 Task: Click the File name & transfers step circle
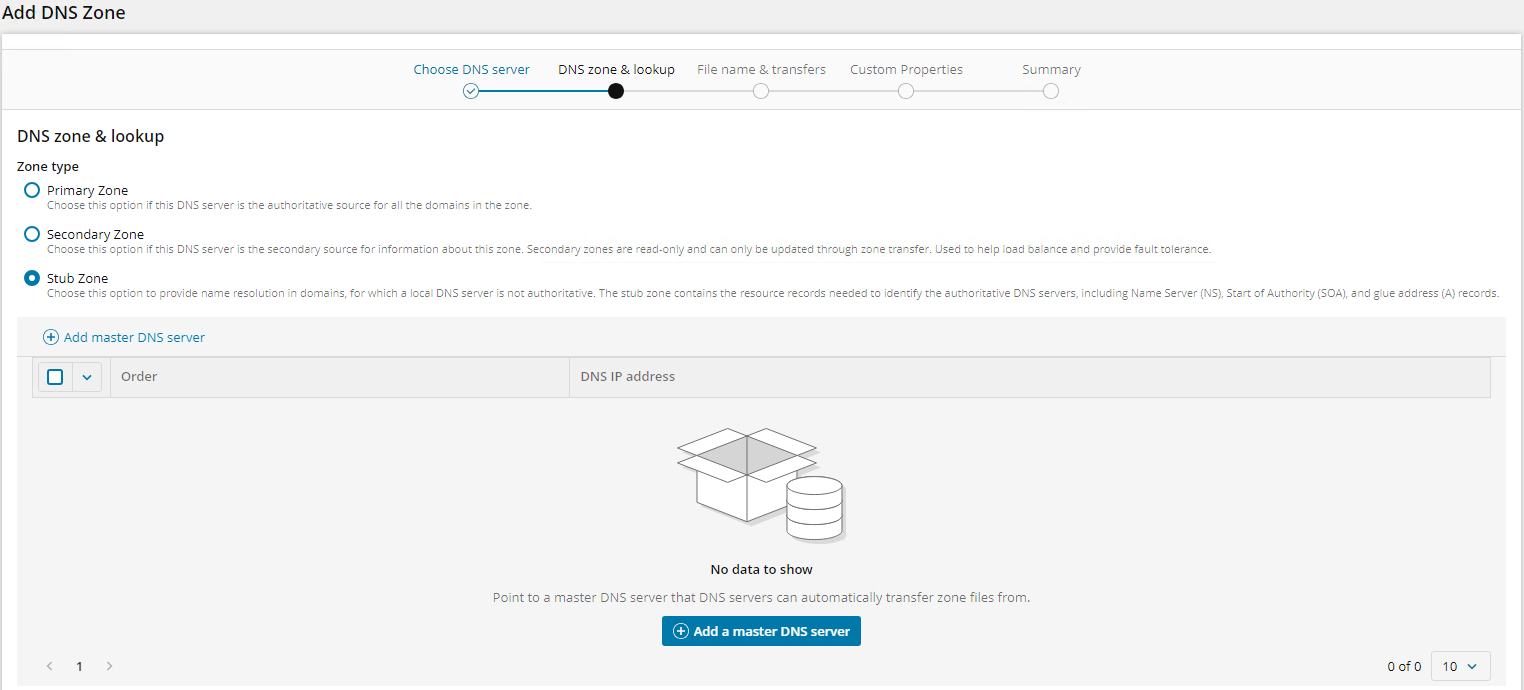[x=761, y=91]
